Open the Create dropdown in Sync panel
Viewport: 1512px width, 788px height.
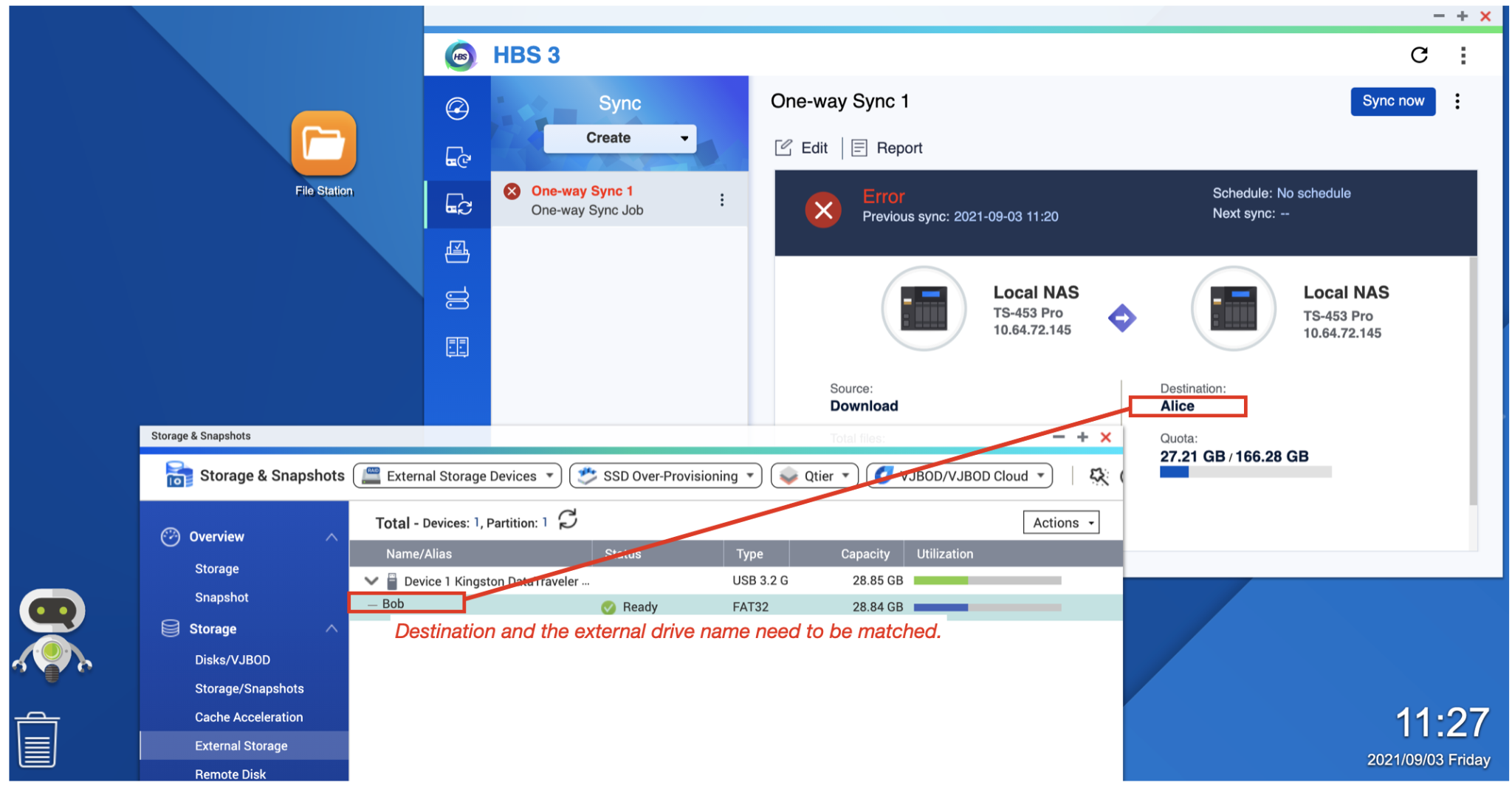tap(619, 137)
